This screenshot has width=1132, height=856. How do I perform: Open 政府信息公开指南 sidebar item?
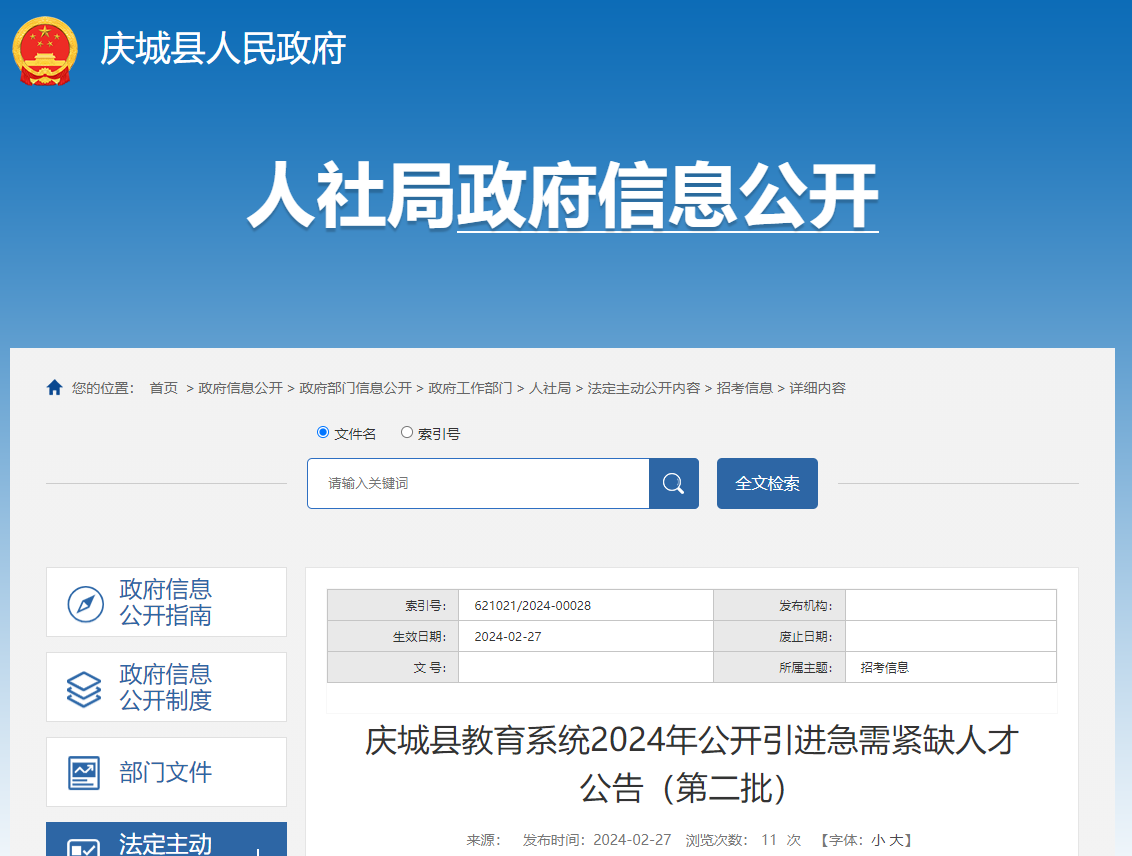coord(166,602)
